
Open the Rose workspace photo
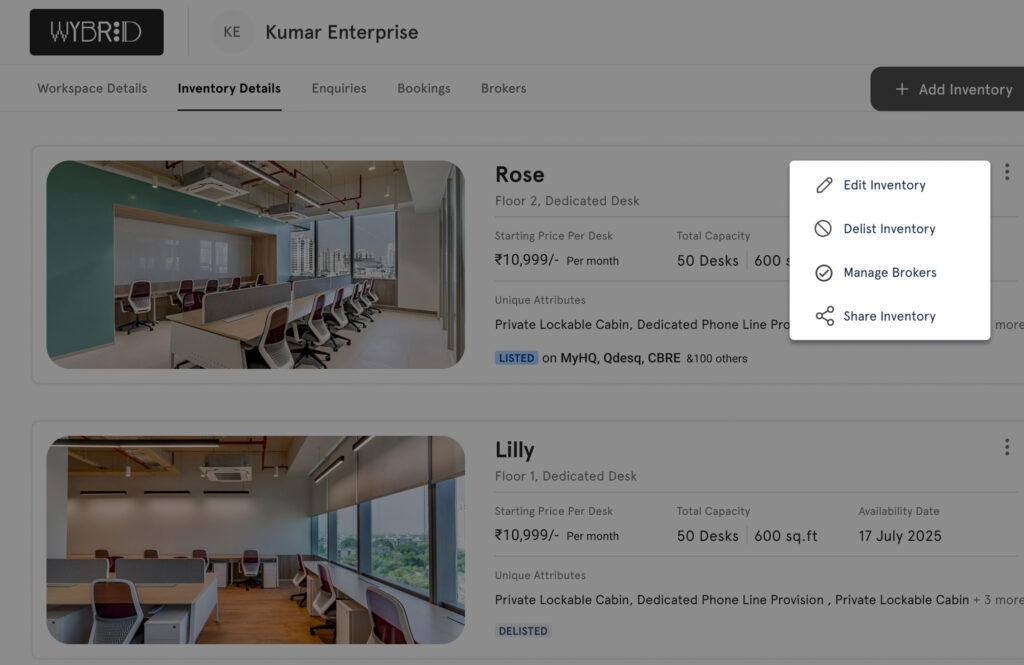point(255,264)
